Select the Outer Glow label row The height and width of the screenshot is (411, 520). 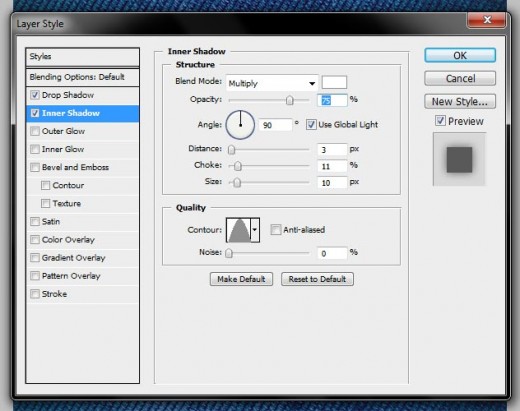82,131
